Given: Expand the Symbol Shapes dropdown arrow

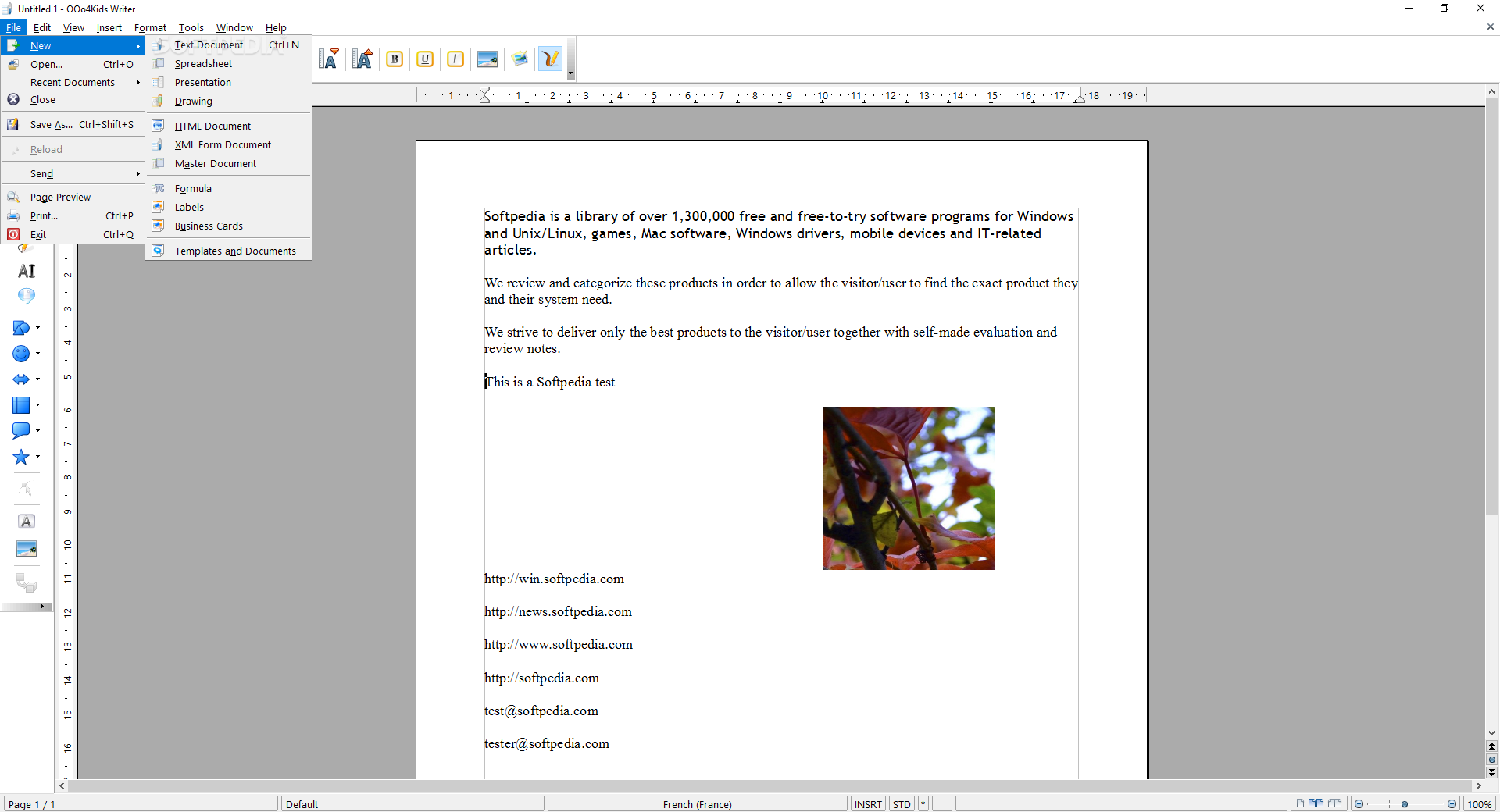Looking at the screenshot, I should 37,354.
